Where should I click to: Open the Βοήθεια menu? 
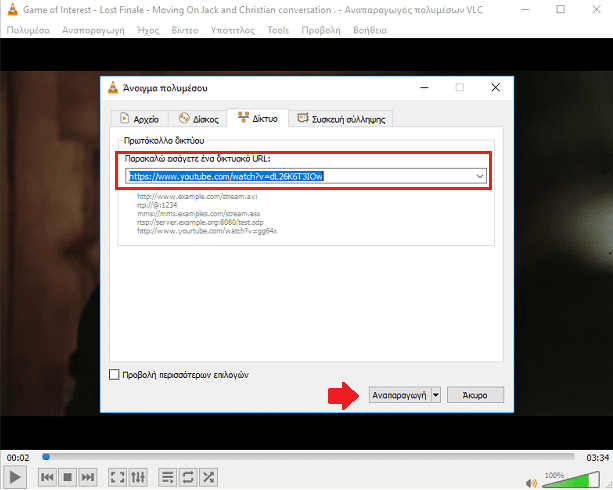coord(370,30)
